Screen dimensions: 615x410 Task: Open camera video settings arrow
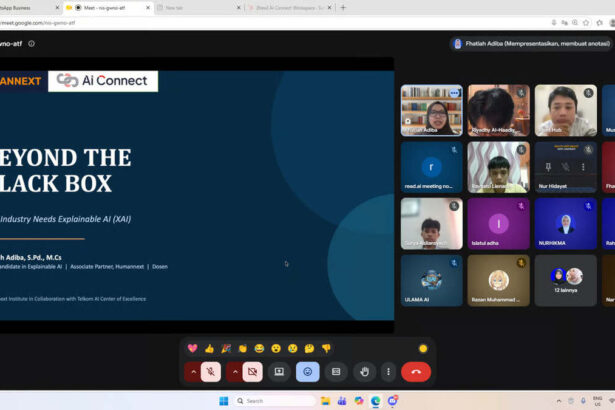(235, 372)
